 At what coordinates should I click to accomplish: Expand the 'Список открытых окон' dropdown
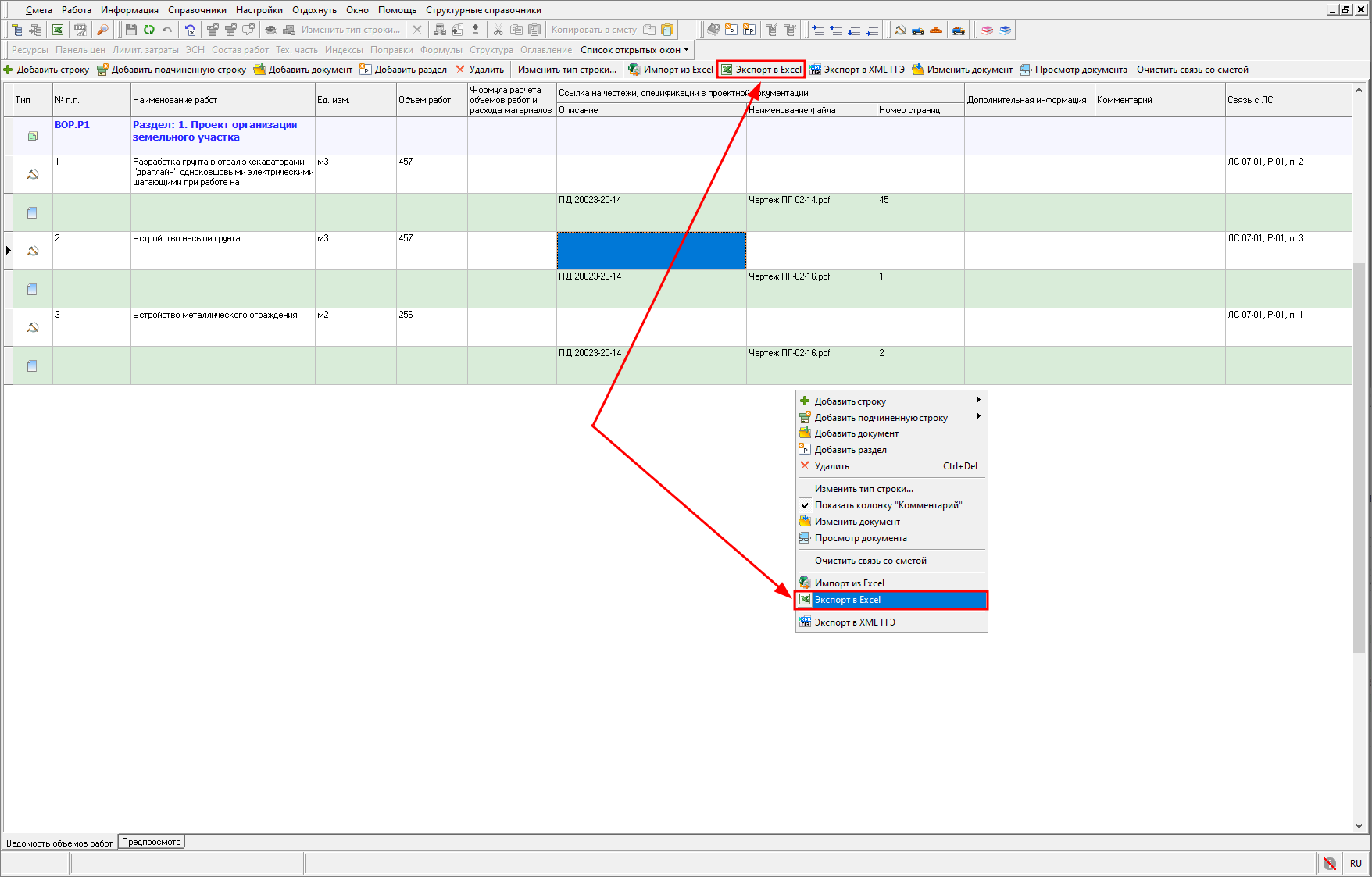pyautogui.click(x=634, y=50)
